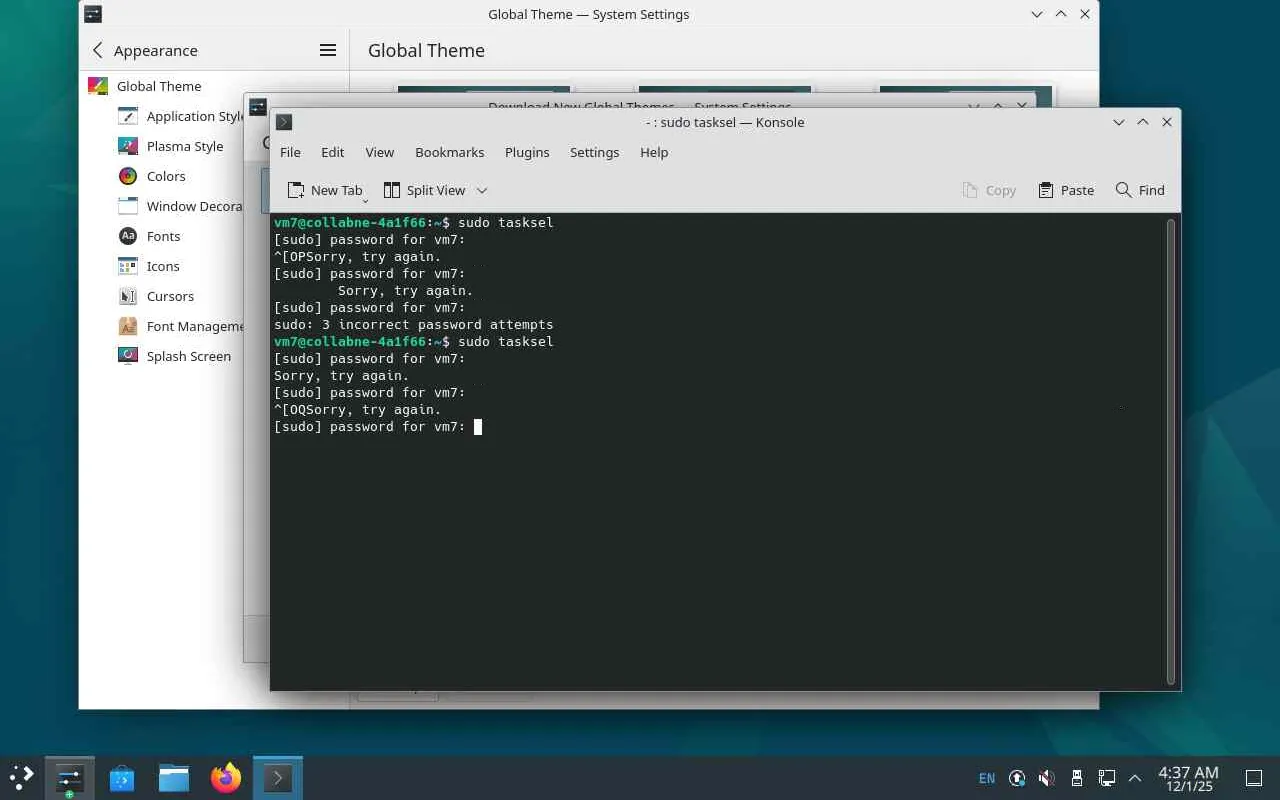Click the Konsole vertical scrollbar
Screen dimensions: 1280x800
click(x=1171, y=450)
